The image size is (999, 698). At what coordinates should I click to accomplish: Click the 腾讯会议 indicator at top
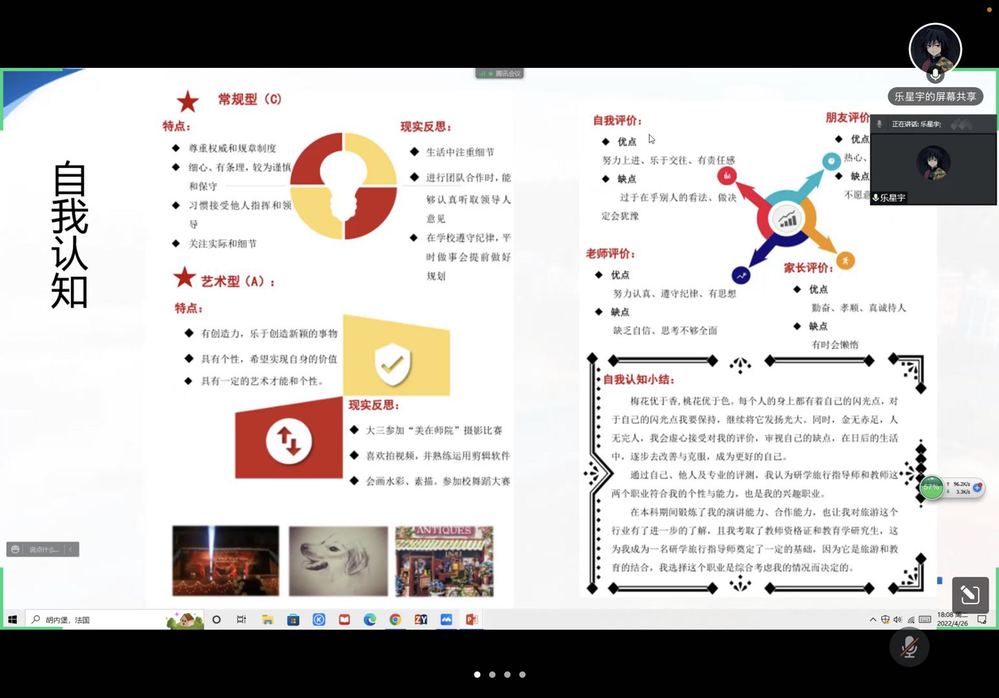[499, 73]
